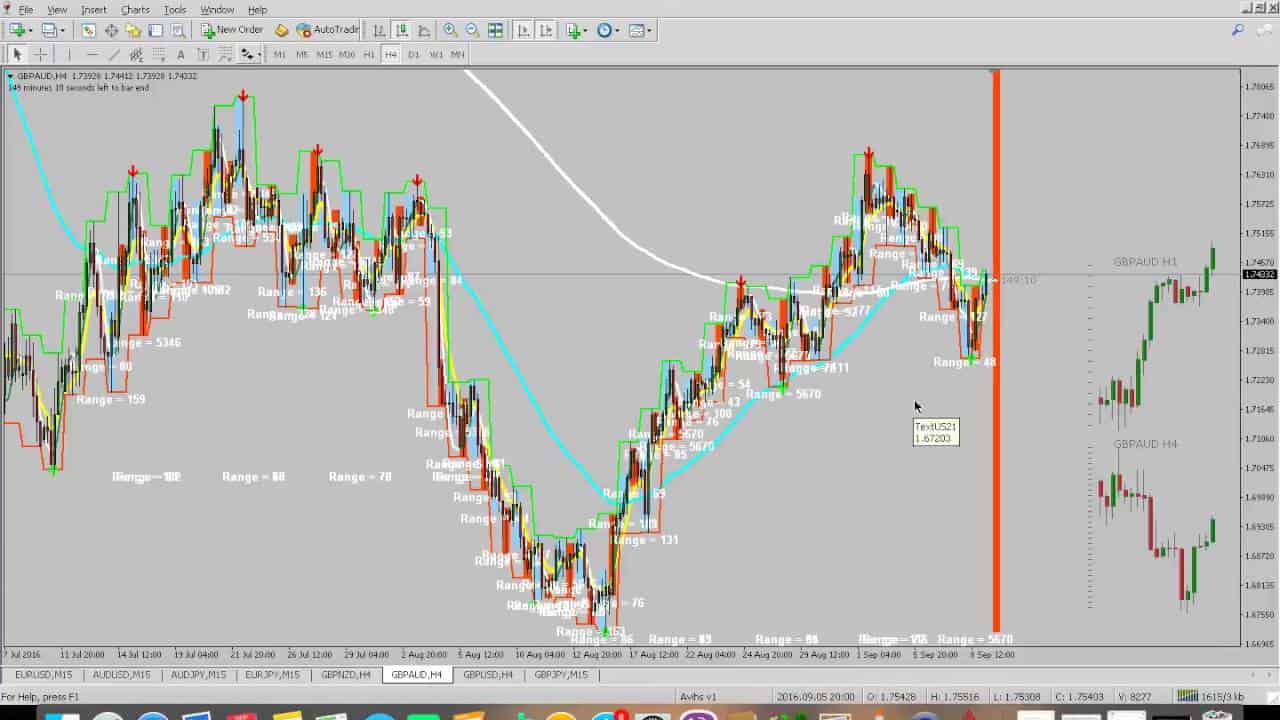Click the connection status 1615/3 kb
The height and width of the screenshot is (720, 1280).
click(x=1211, y=696)
